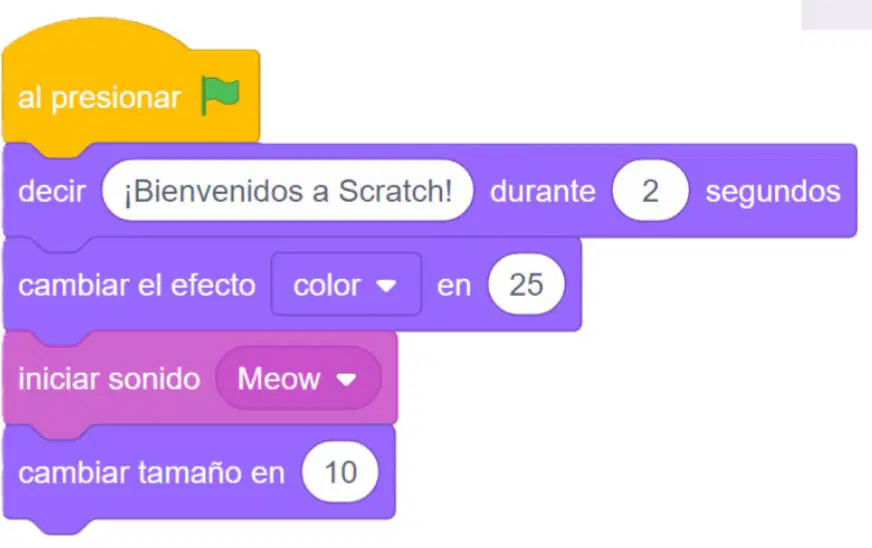The height and width of the screenshot is (548, 872).
Task: Click the "decir" label on the say block
Action: click(52, 191)
